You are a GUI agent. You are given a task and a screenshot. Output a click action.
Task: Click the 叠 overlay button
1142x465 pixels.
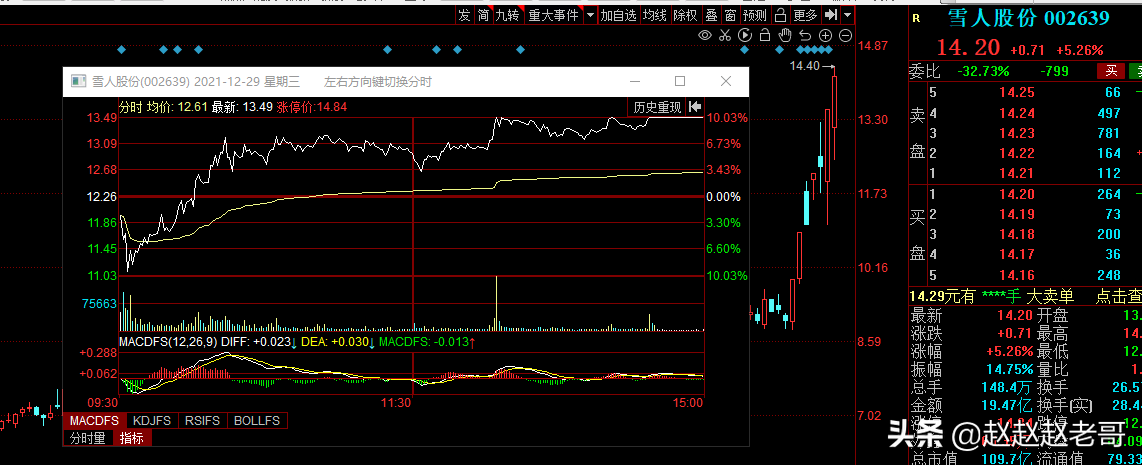[711, 15]
